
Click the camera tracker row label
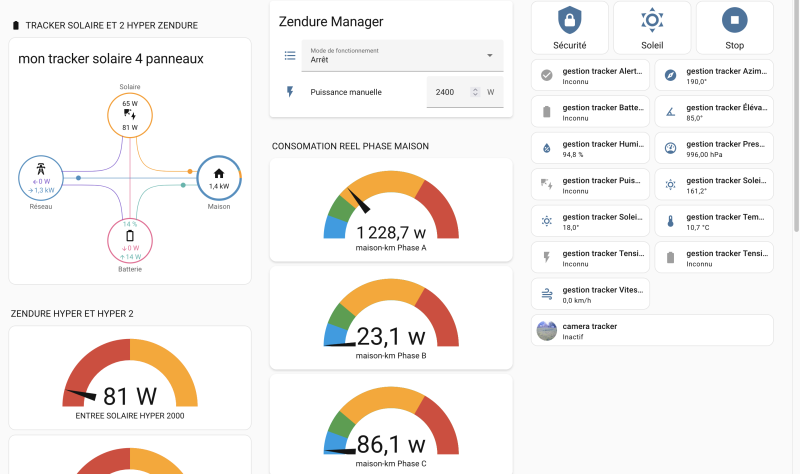[x=590, y=326]
